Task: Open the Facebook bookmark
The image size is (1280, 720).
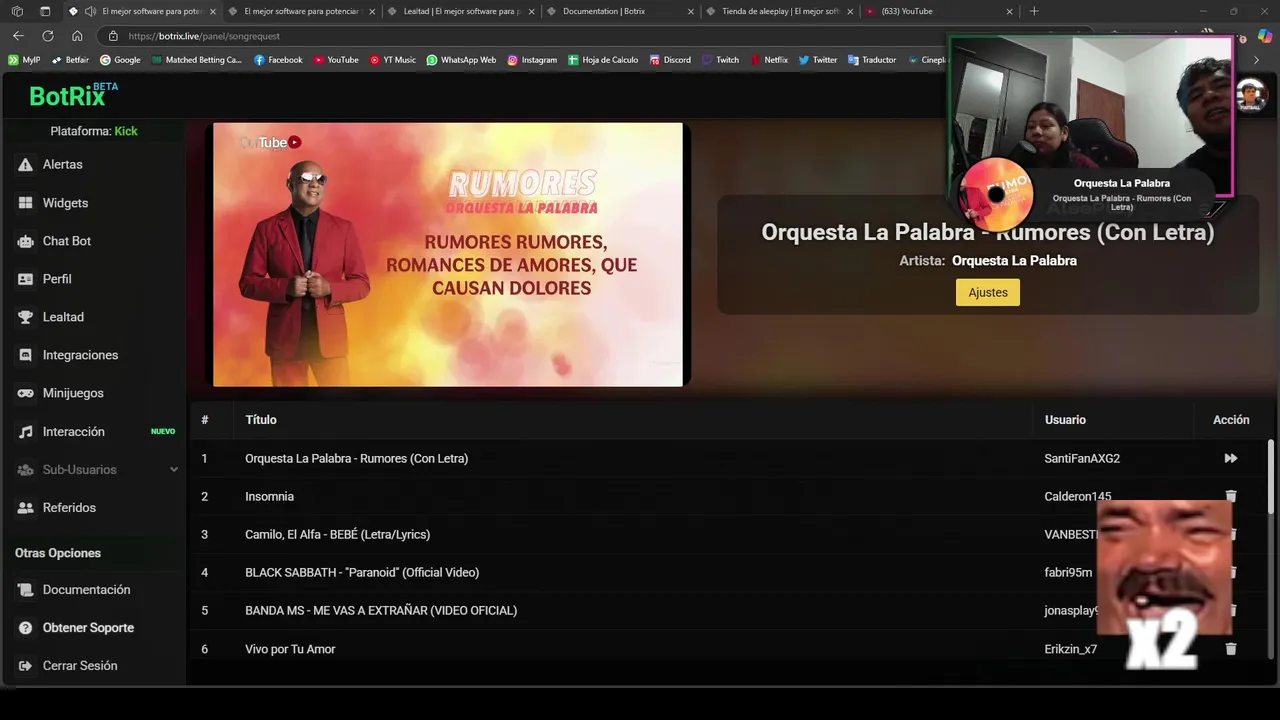Action: click(x=278, y=60)
